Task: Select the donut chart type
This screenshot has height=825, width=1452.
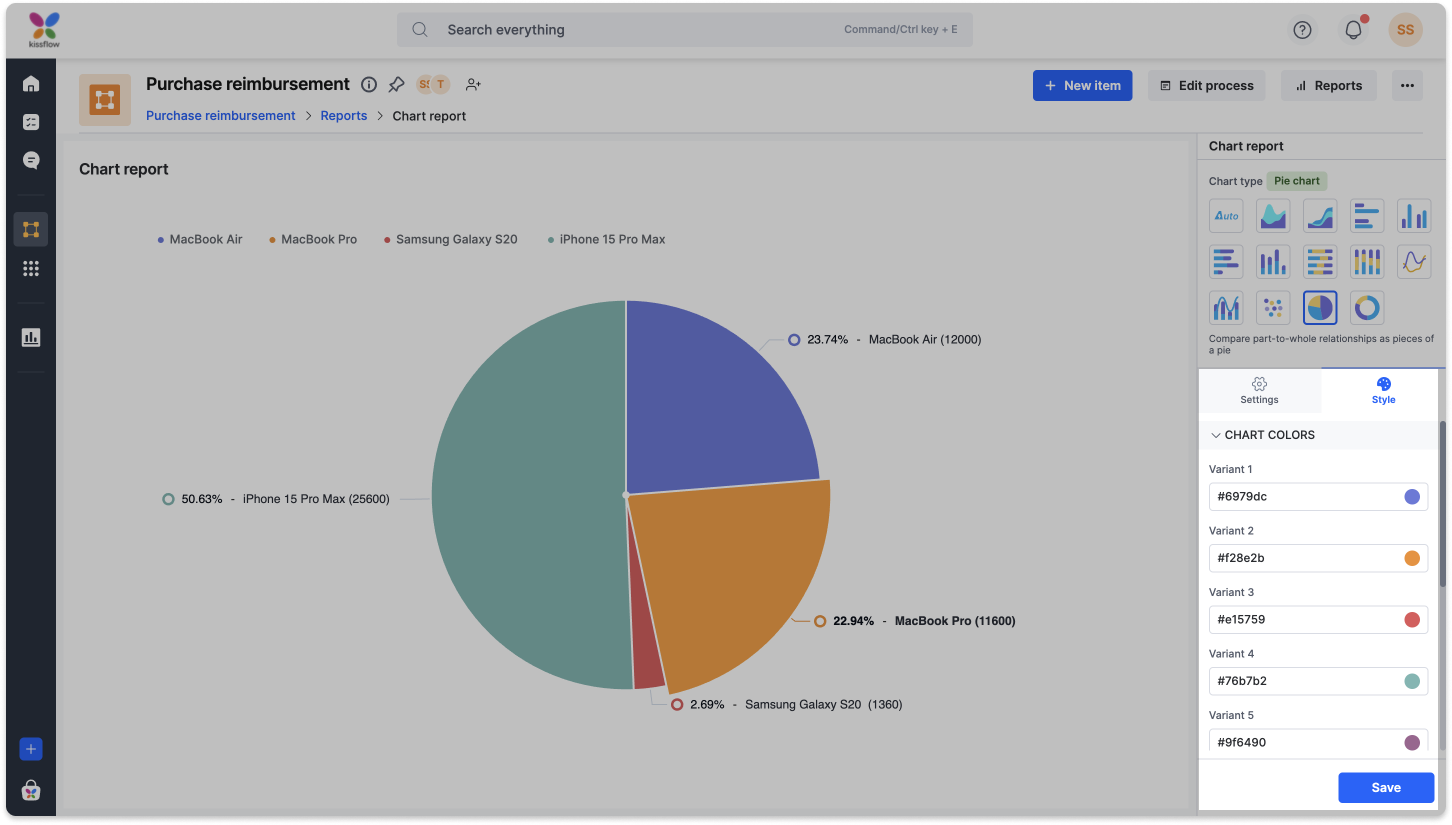Action: (1367, 308)
